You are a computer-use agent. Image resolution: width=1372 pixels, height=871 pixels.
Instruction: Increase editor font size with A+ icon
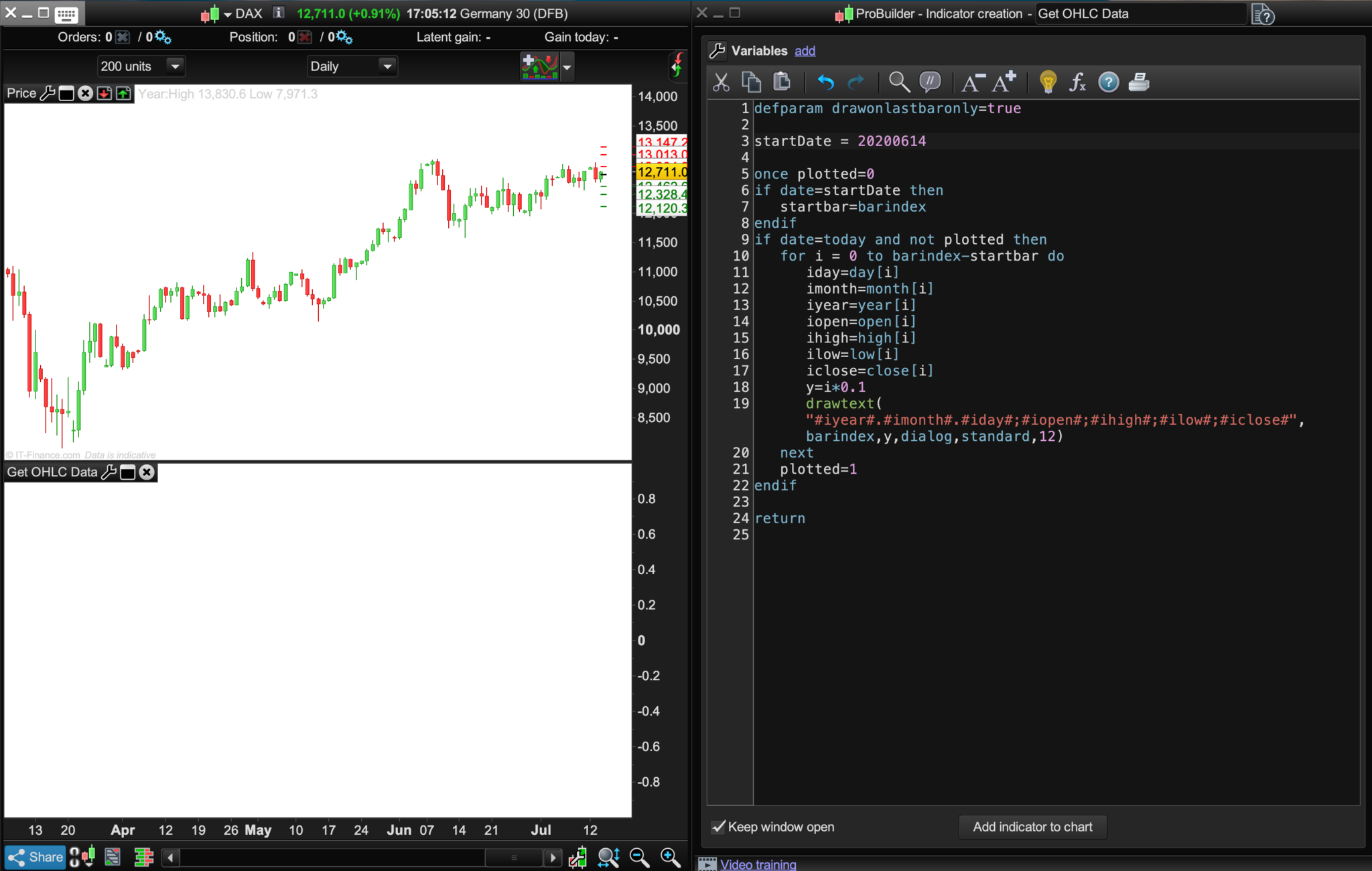[1004, 82]
